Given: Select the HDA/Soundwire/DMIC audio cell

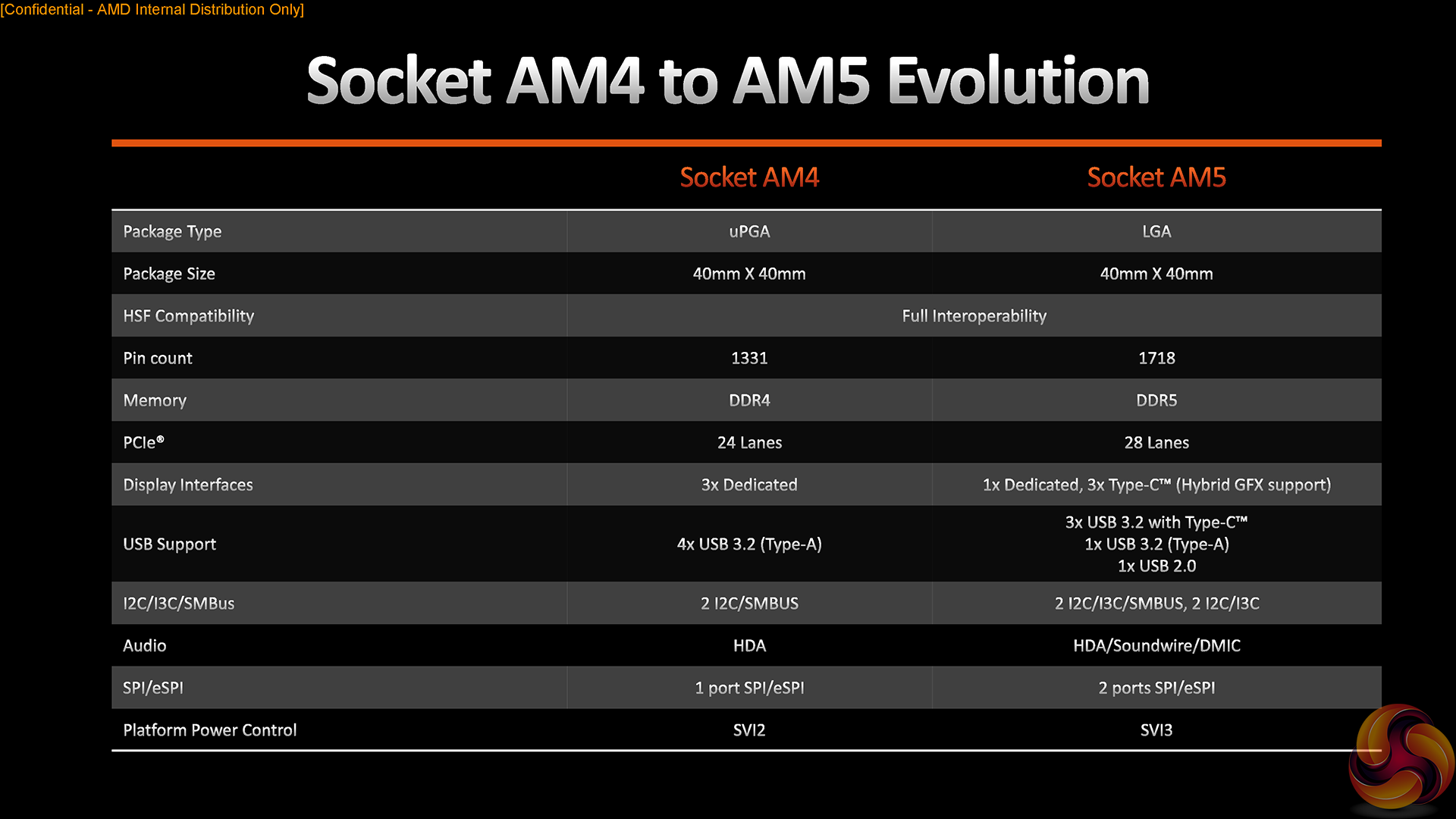Looking at the screenshot, I should pos(1156,645).
